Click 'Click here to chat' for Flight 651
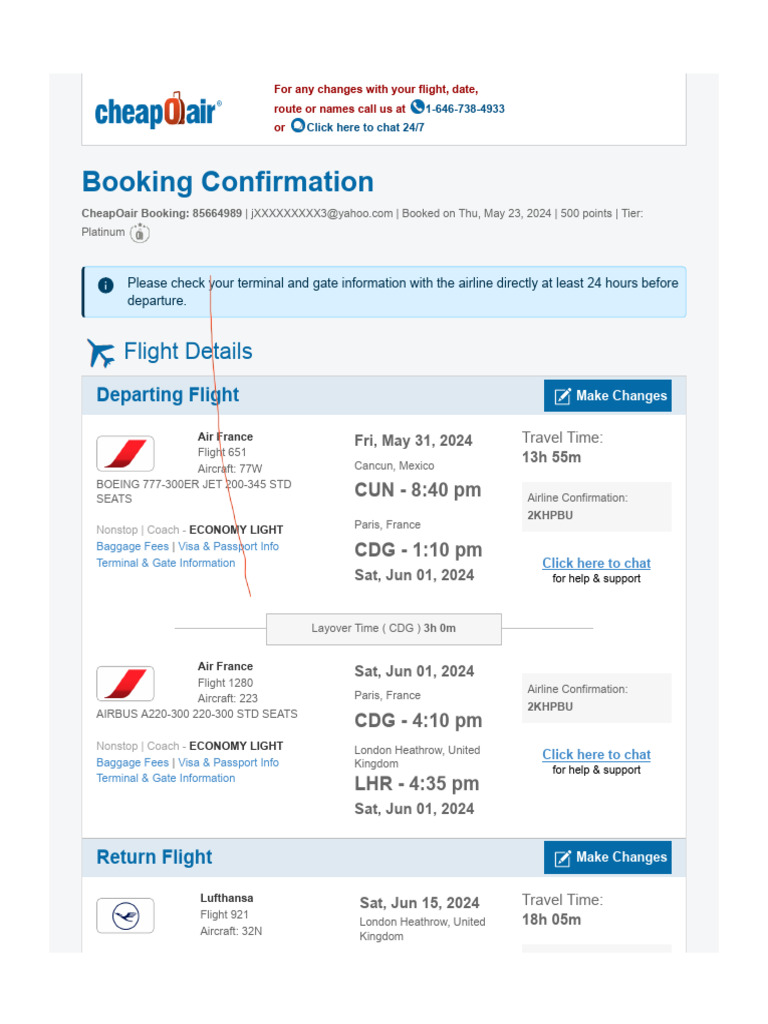Image resolution: width=768 pixels, height=1024 pixels. (596, 563)
